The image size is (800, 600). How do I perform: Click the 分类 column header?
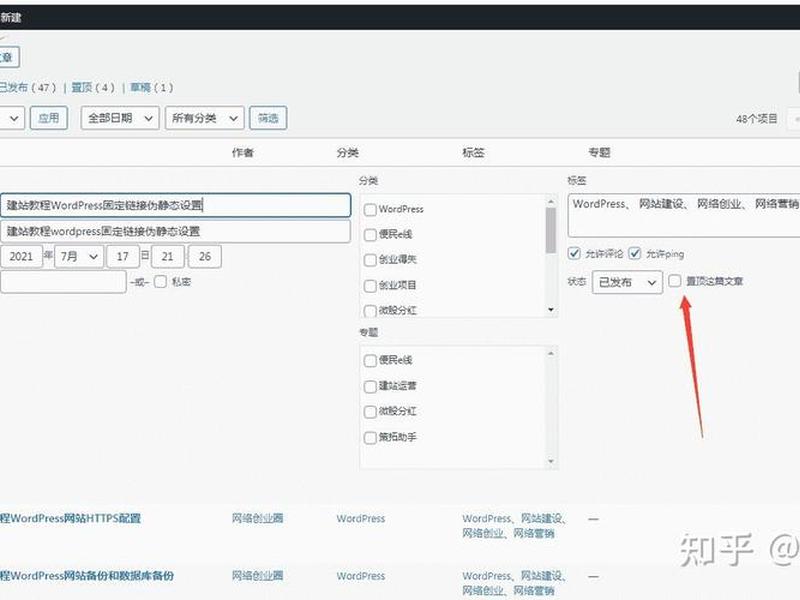[347, 153]
